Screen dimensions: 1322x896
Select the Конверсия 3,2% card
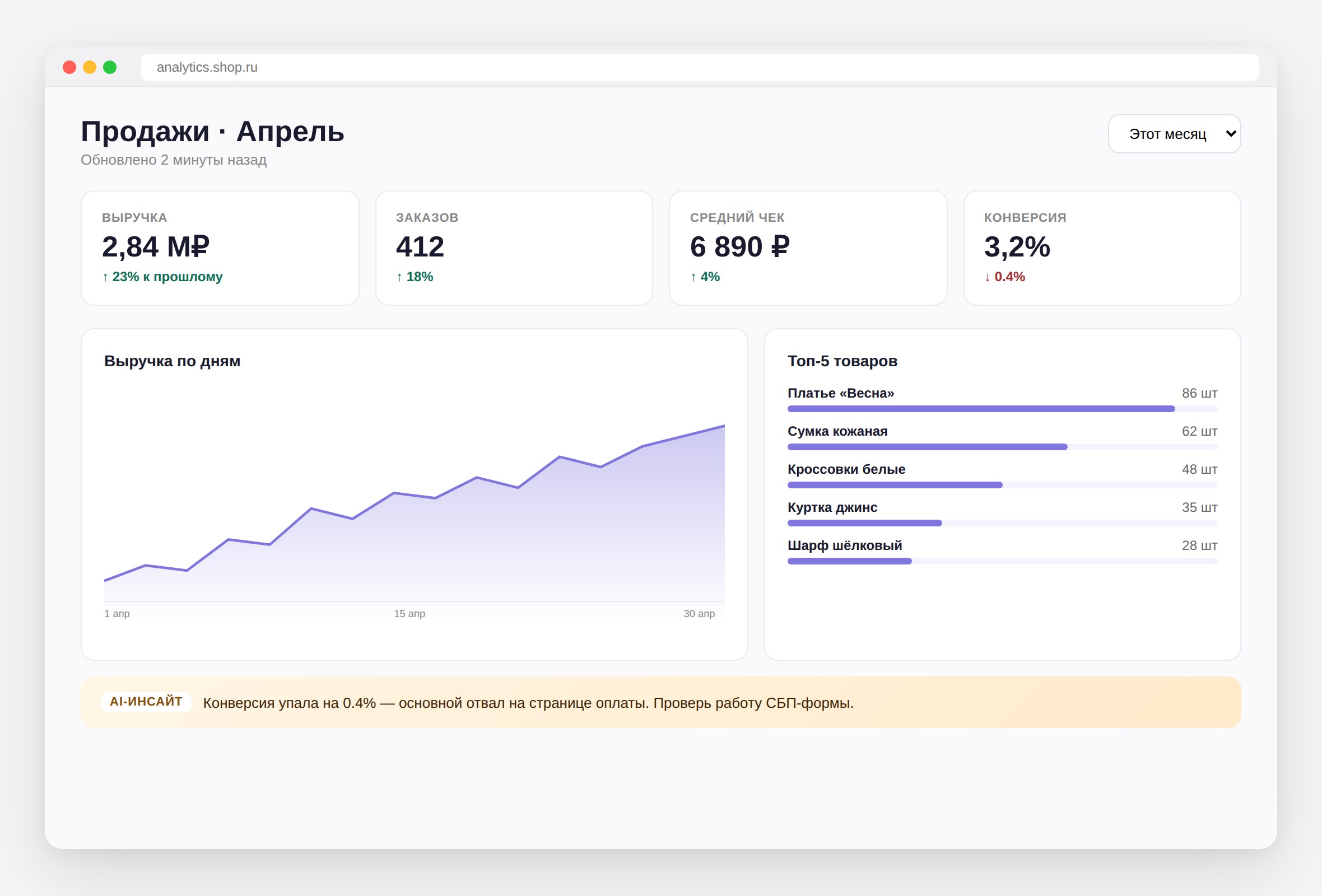1102,248
